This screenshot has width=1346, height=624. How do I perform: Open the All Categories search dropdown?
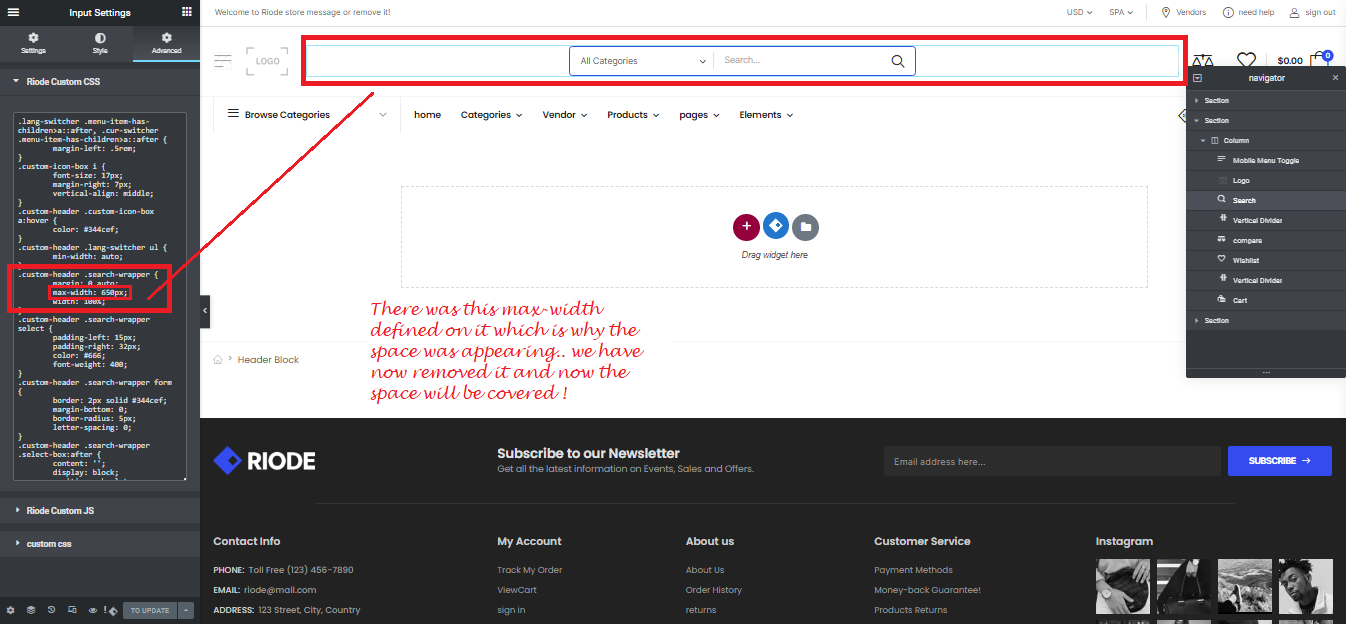coord(642,61)
